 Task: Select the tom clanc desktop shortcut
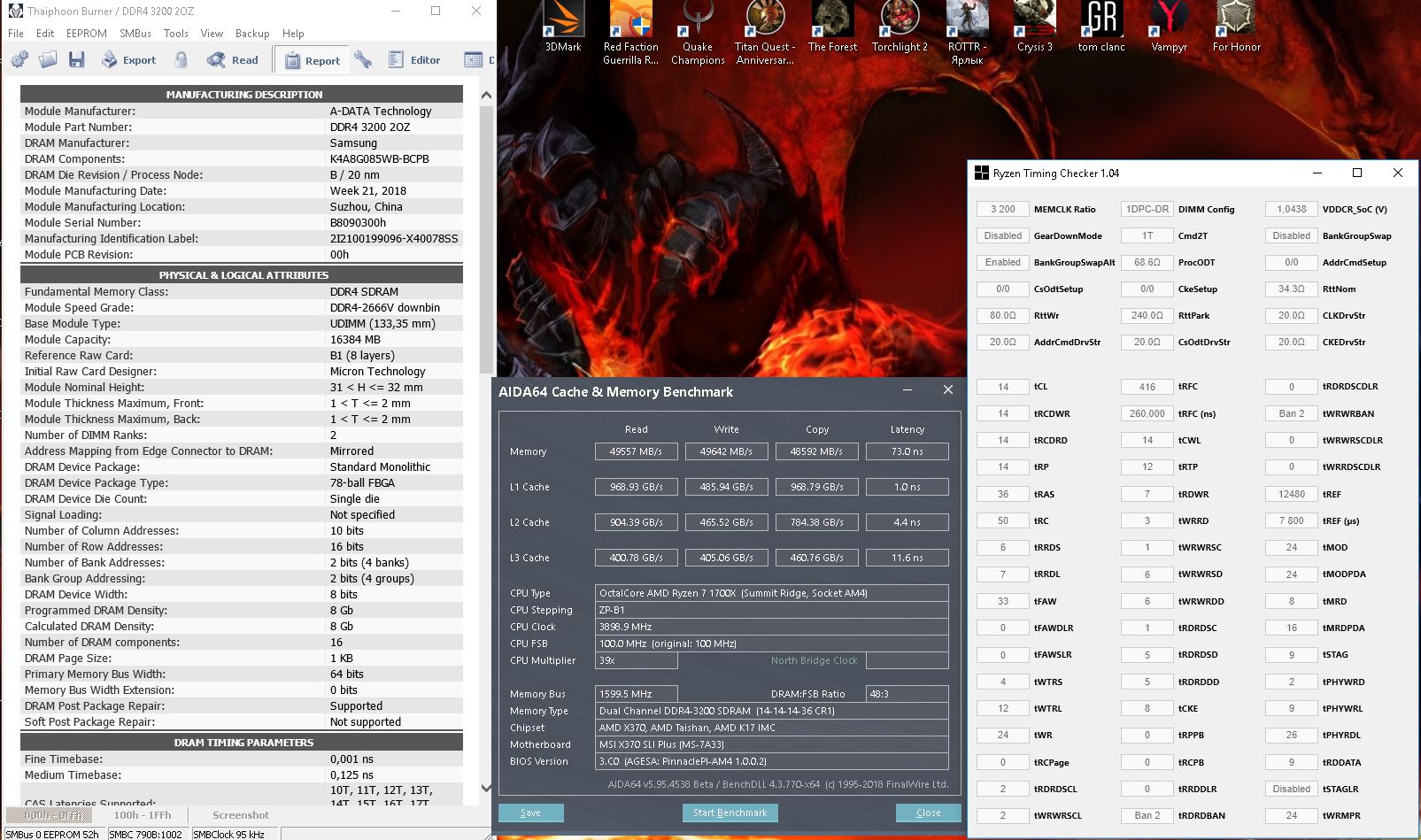(1101, 27)
